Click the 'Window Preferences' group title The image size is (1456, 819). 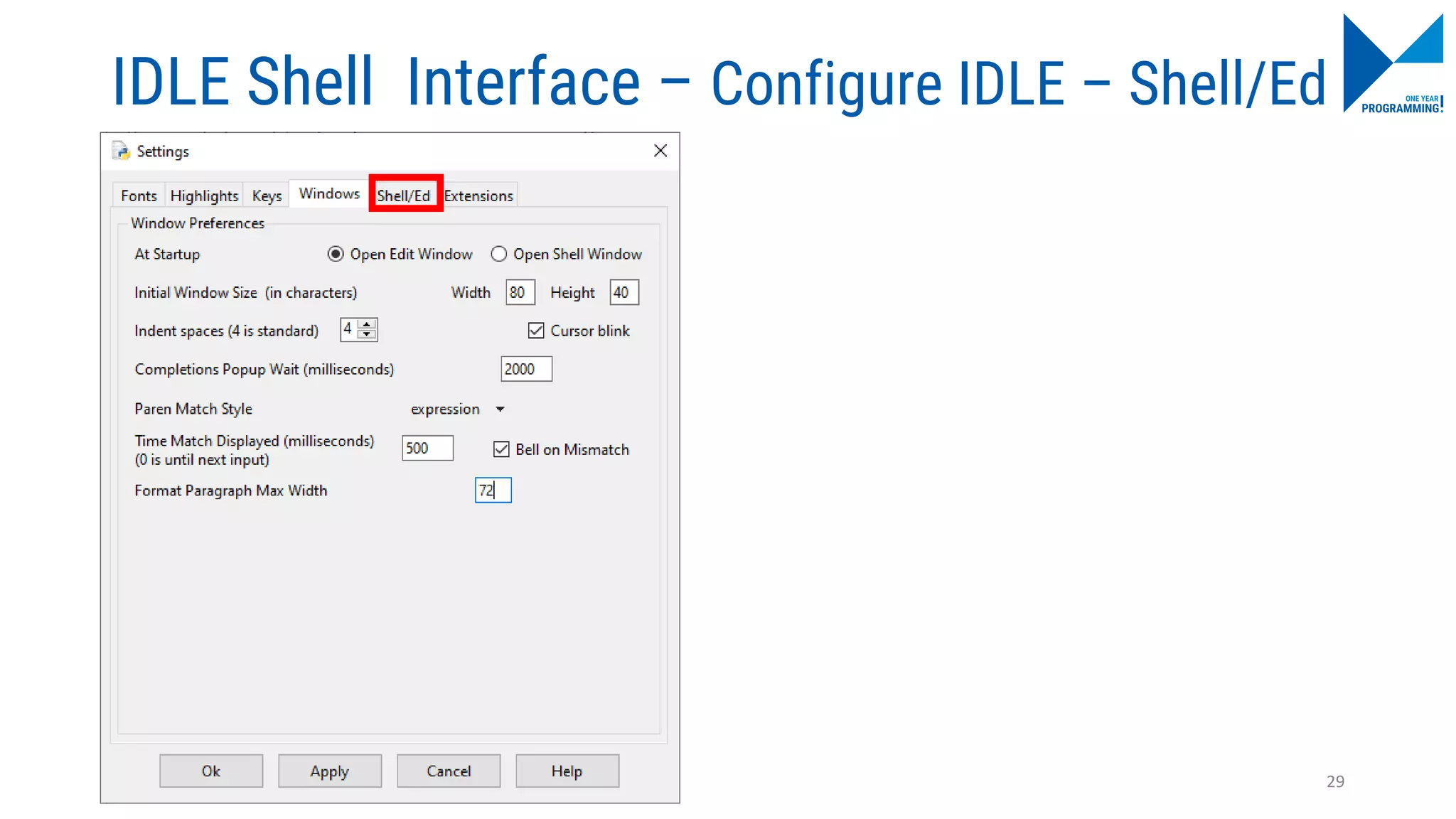coord(198,223)
